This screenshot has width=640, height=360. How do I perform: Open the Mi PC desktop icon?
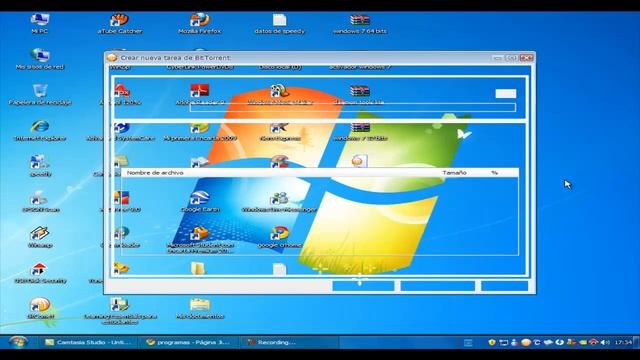40,23
